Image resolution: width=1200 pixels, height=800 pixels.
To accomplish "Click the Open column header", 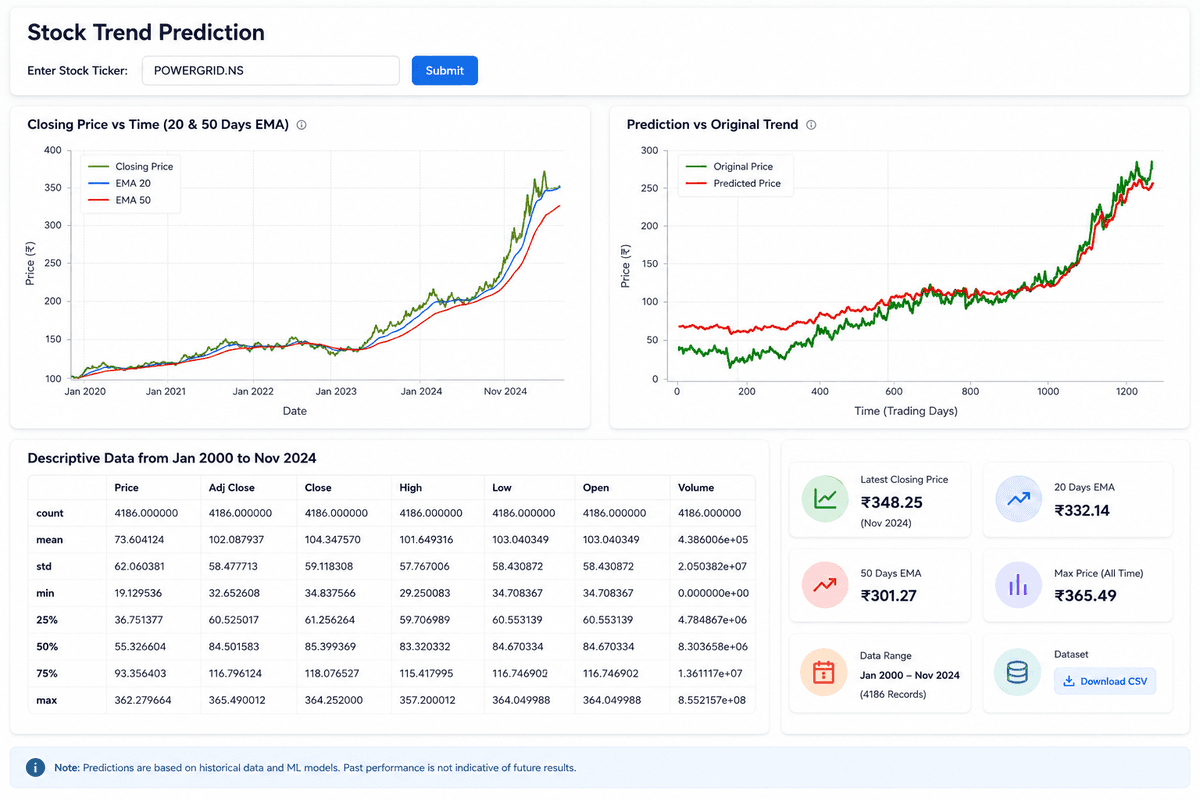I will click(597, 488).
